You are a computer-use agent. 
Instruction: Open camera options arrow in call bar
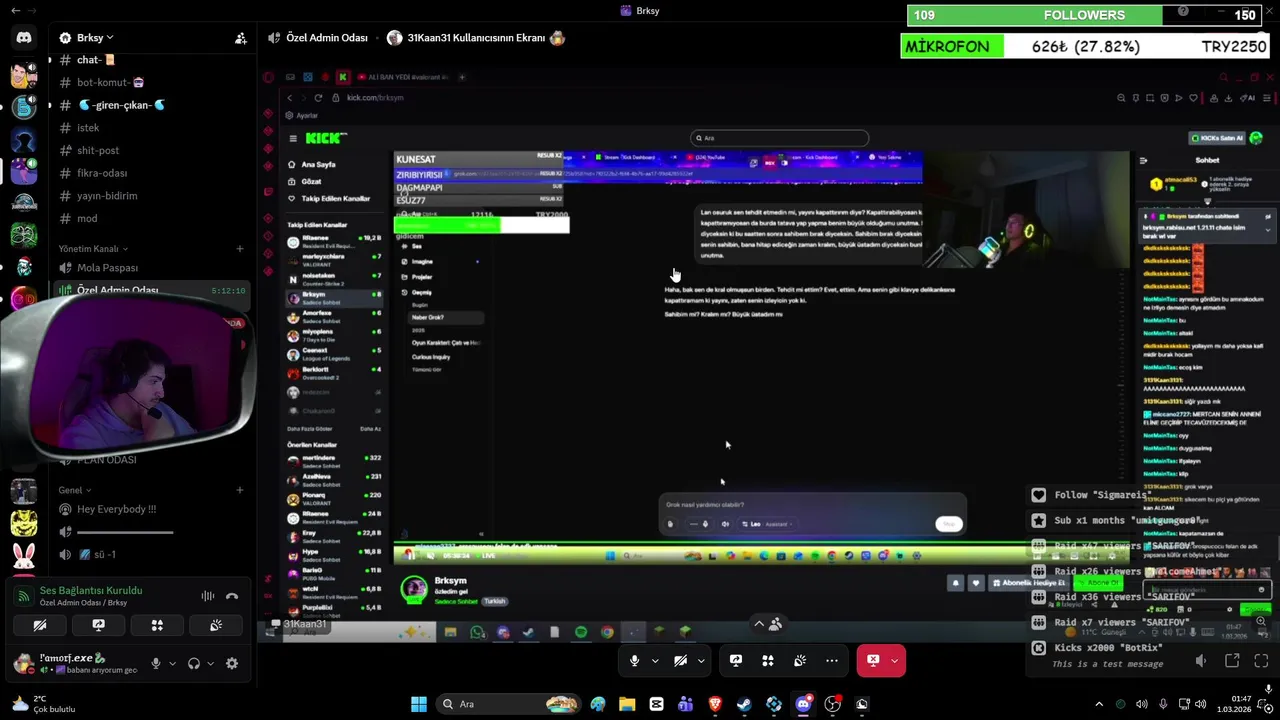coord(701,660)
